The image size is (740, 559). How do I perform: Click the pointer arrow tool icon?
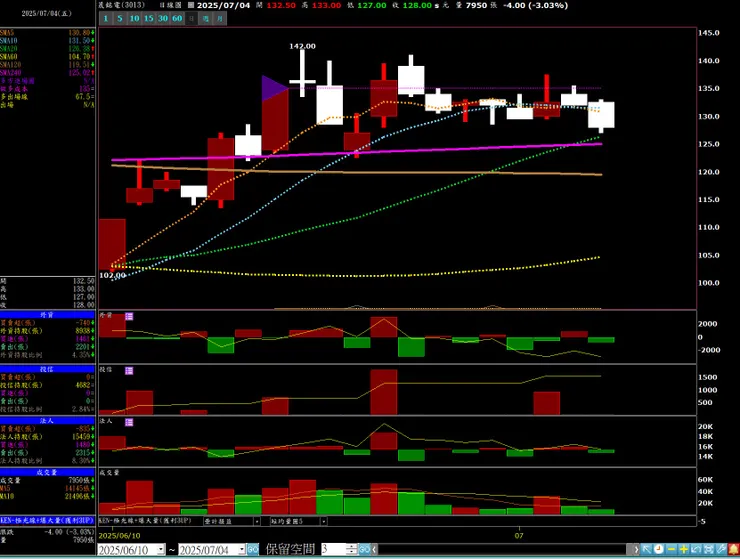[647, 549]
